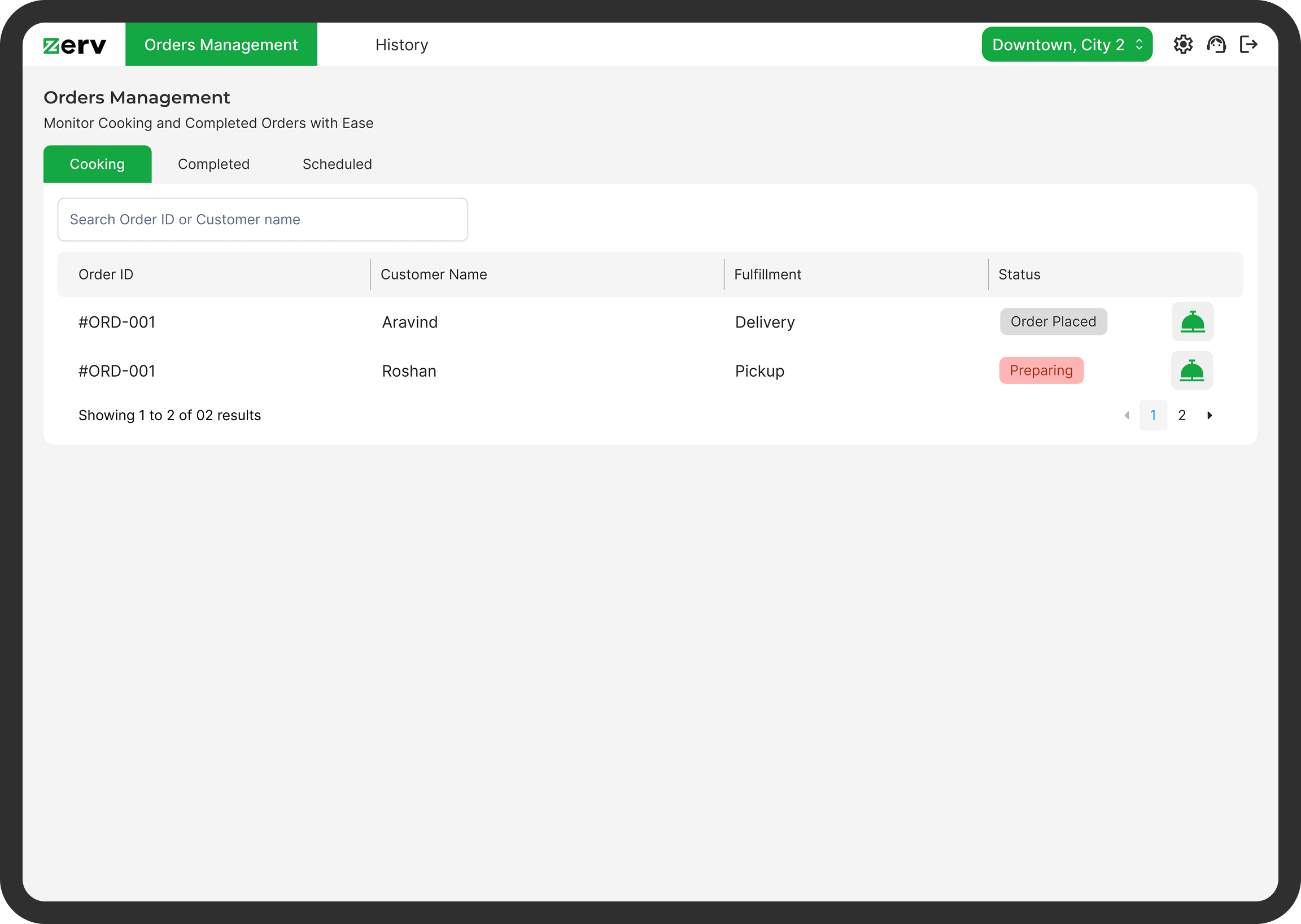Go to page 2 of results
The image size is (1301, 924).
tap(1181, 415)
